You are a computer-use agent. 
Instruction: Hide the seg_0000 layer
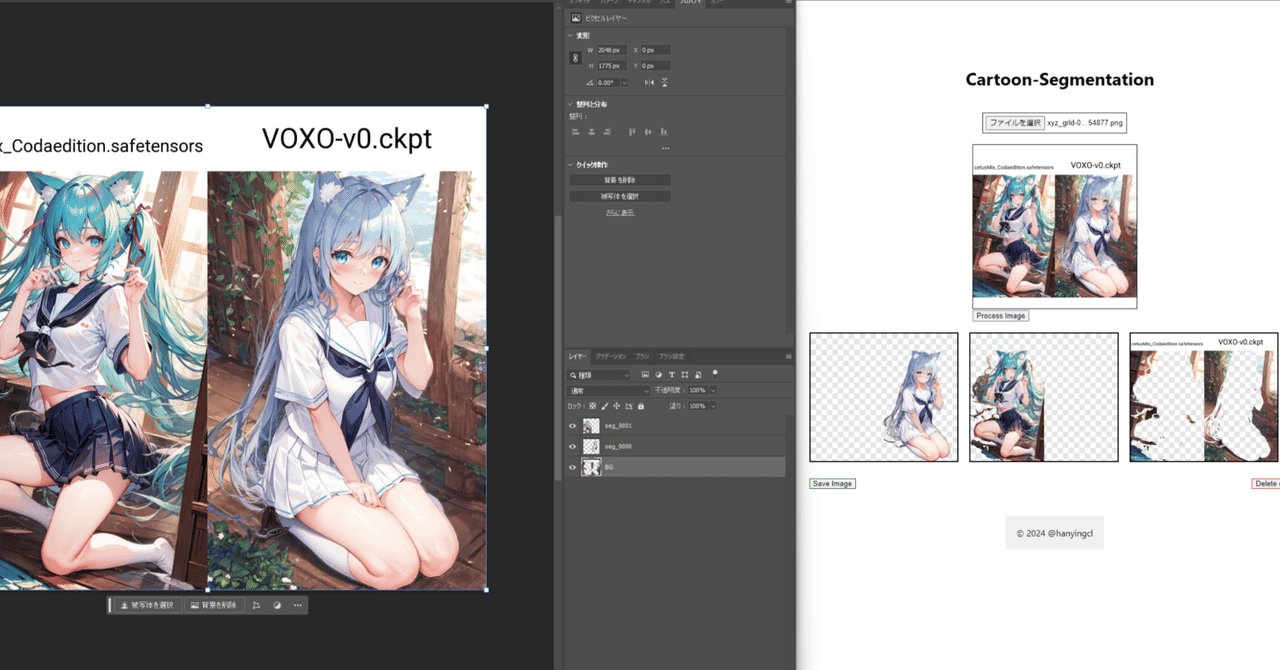click(x=573, y=446)
